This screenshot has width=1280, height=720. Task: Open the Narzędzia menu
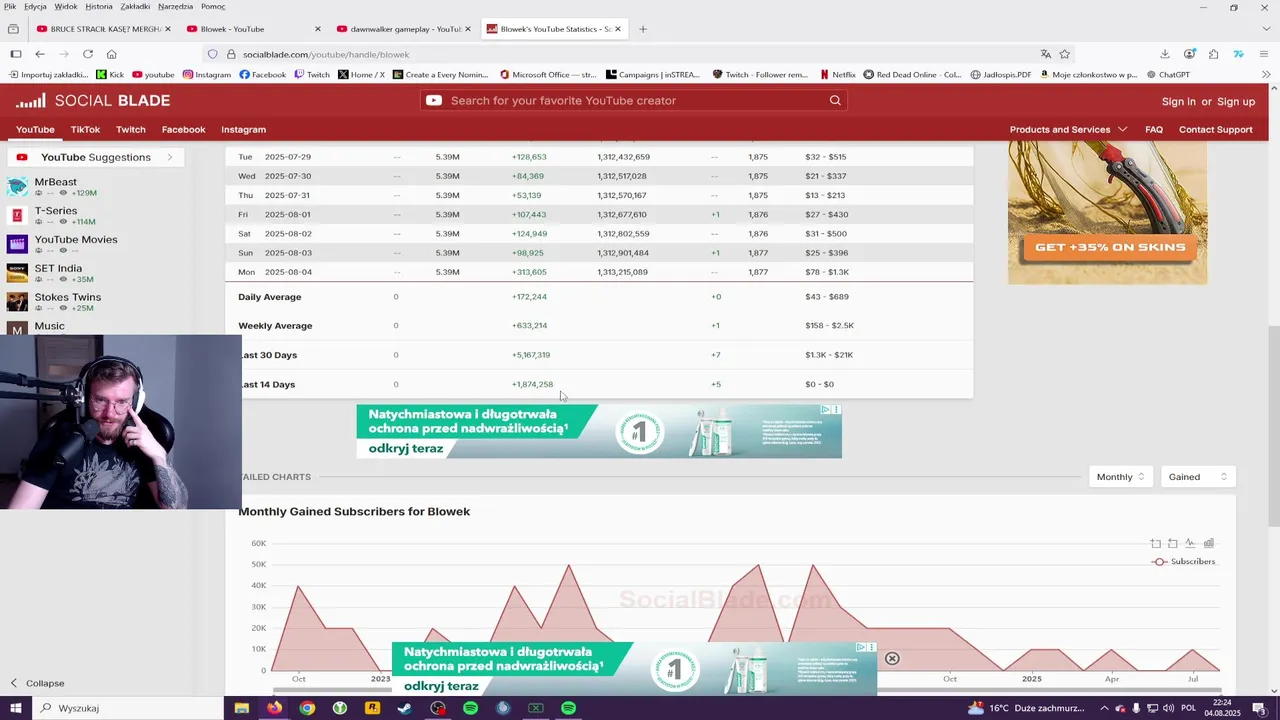tap(175, 6)
